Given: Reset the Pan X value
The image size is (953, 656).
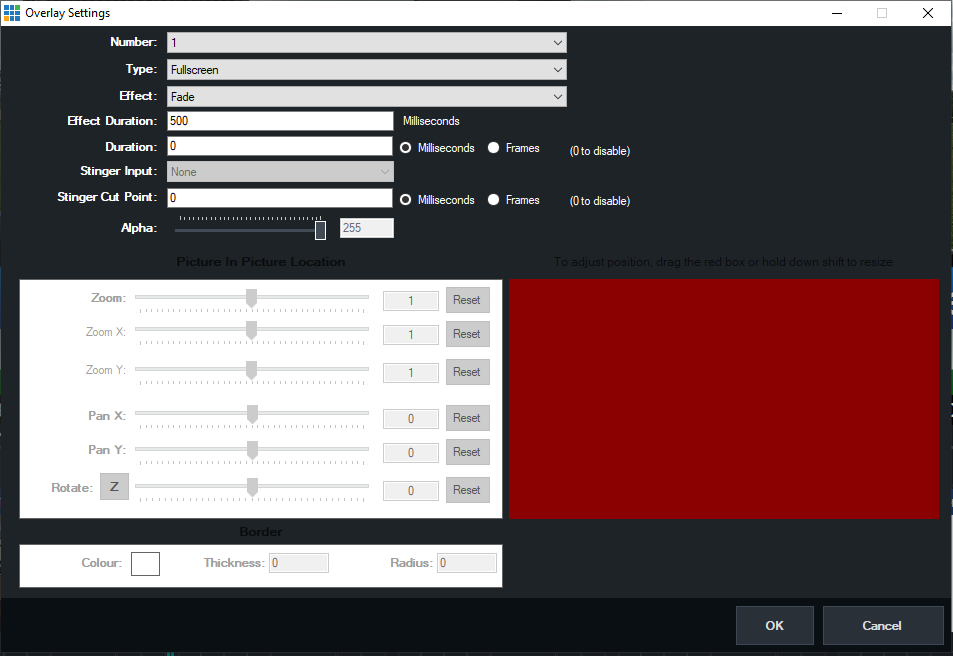Looking at the screenshot, I should 467,418.
